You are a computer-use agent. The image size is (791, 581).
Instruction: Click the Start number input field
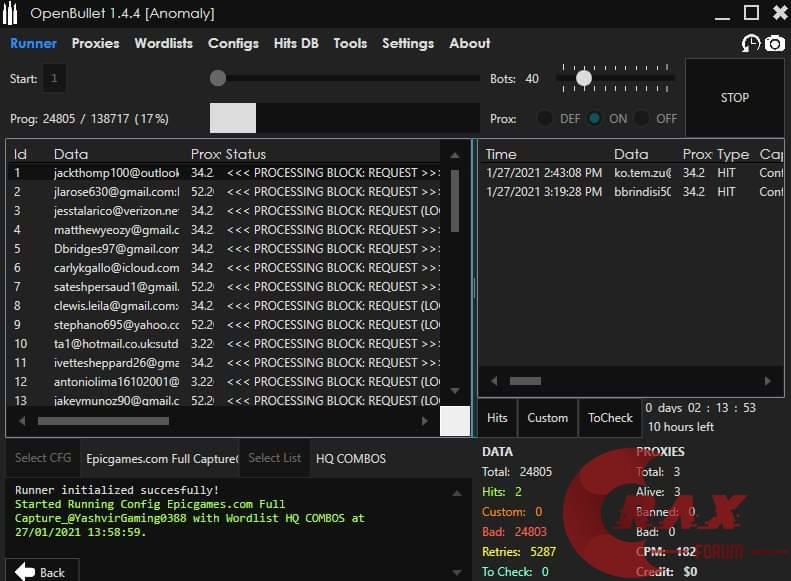coord(54,78)
